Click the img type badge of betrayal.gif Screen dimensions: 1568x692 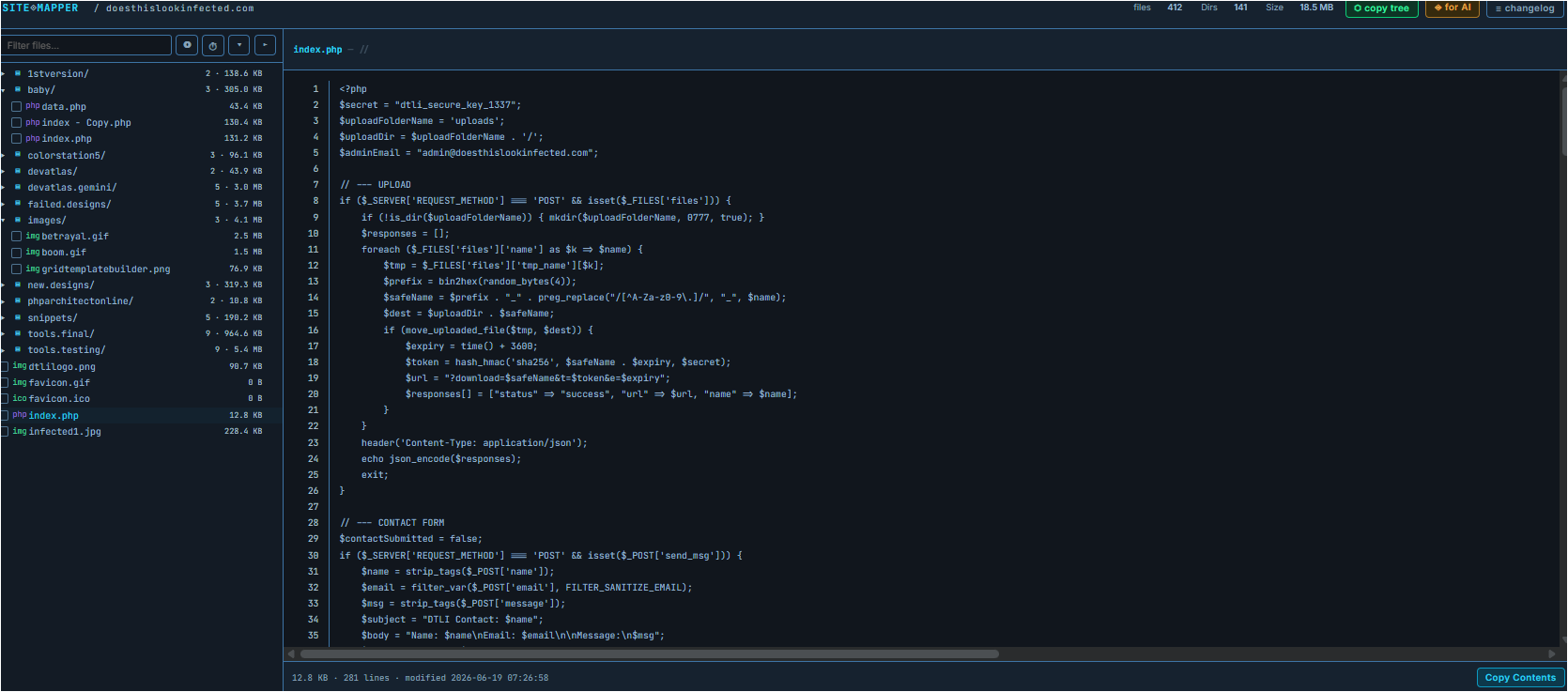tap(33, 236)
